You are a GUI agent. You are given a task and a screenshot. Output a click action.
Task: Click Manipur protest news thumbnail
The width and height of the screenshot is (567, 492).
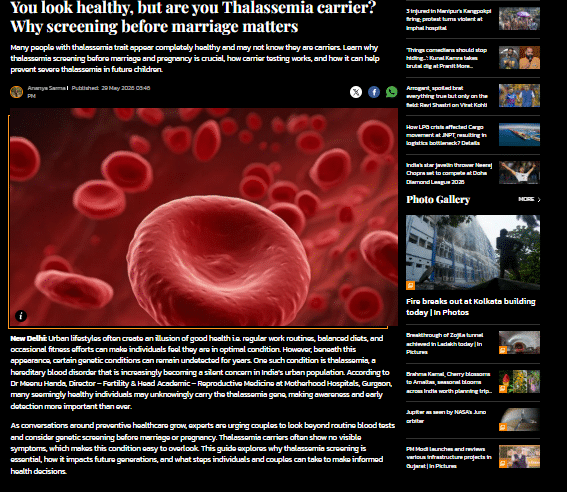tap(519, 19)
